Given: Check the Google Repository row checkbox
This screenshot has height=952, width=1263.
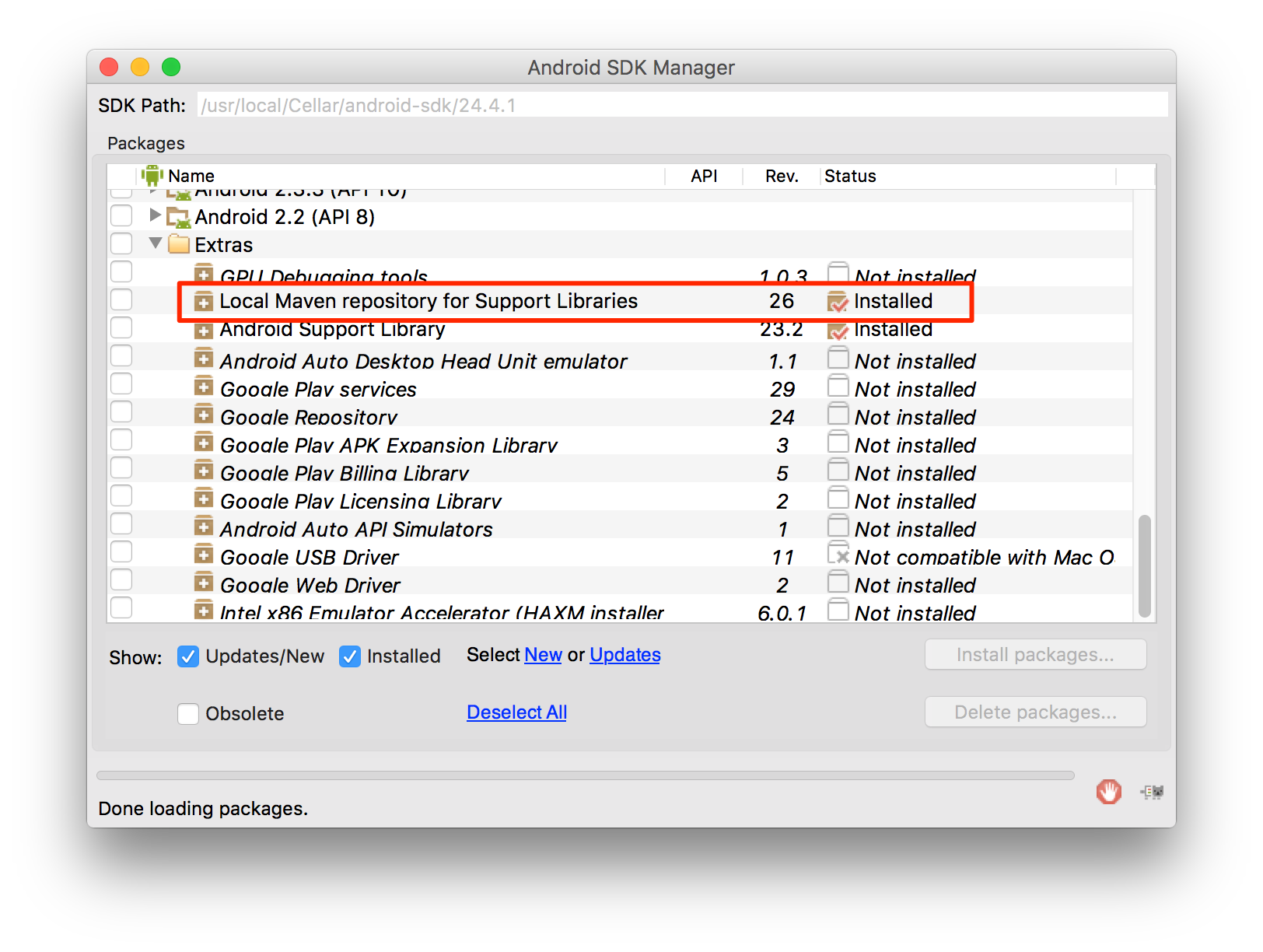Looking at the screenshot, I should [121, 411].
